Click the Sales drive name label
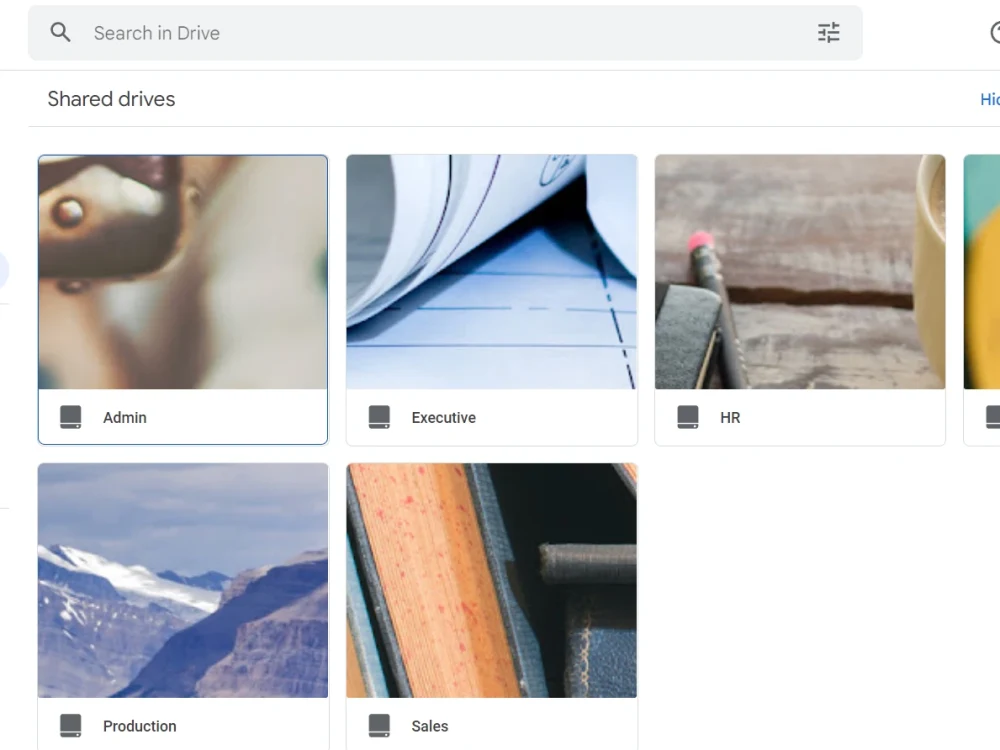1000x750 pixels. pos(430,726)
